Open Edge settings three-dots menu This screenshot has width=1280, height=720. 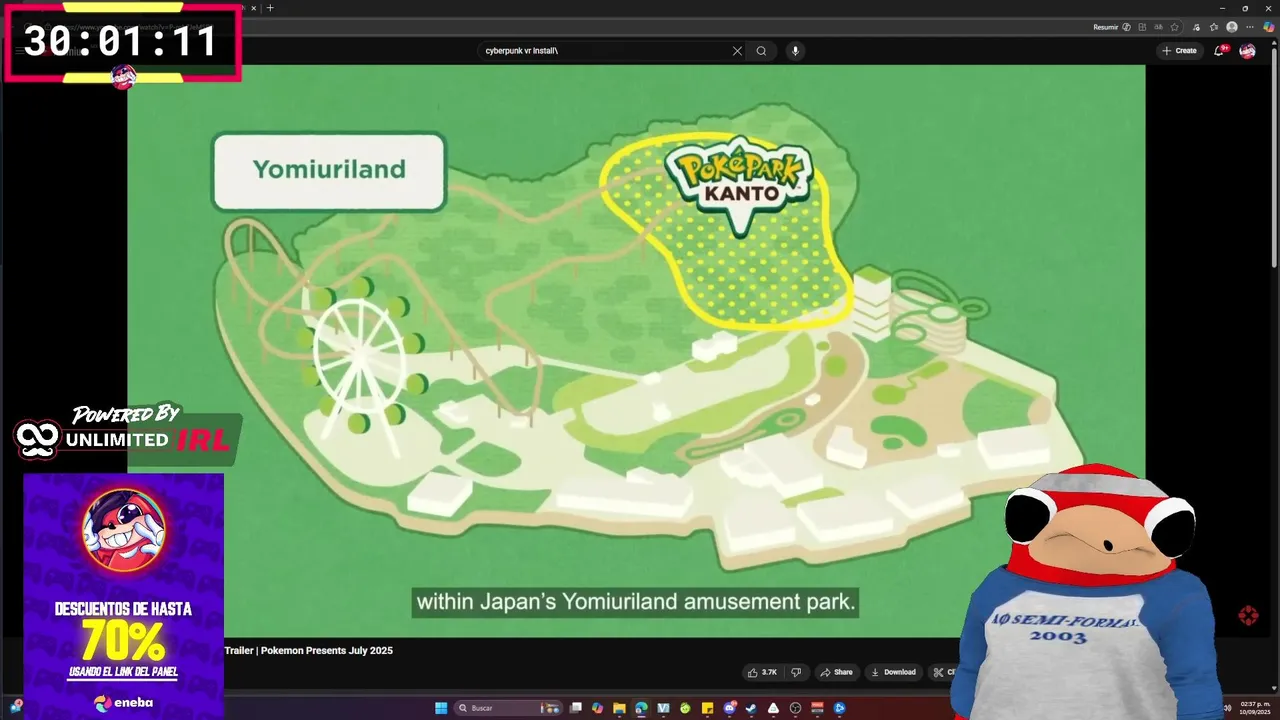[1250, 27]
